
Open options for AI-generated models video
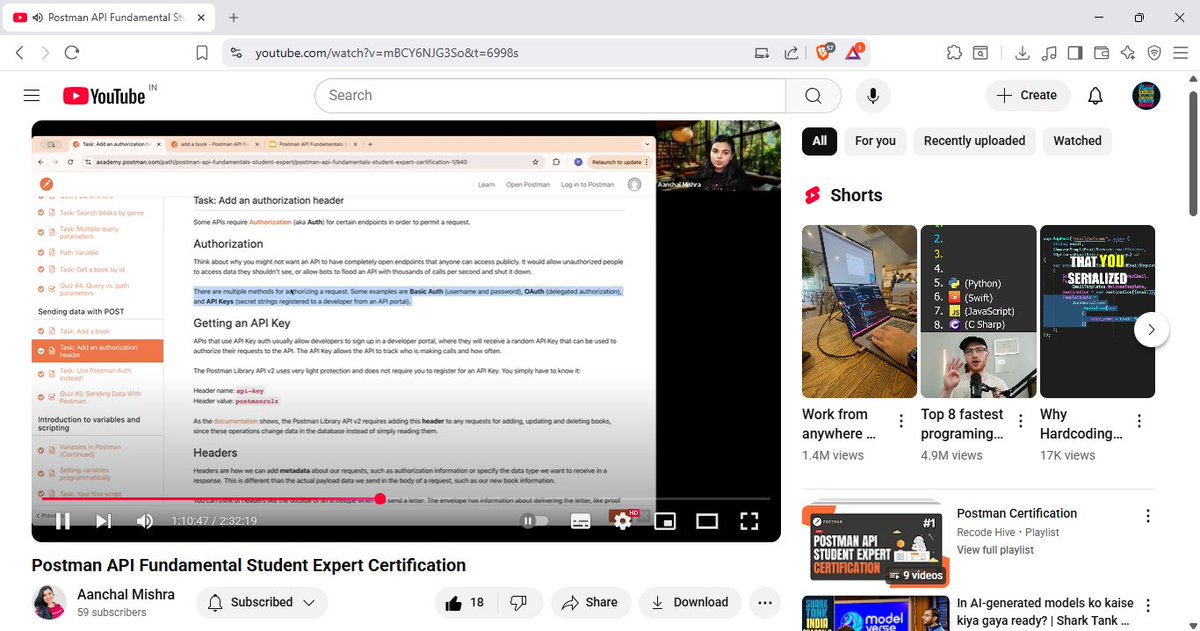tap(1148, 606)
